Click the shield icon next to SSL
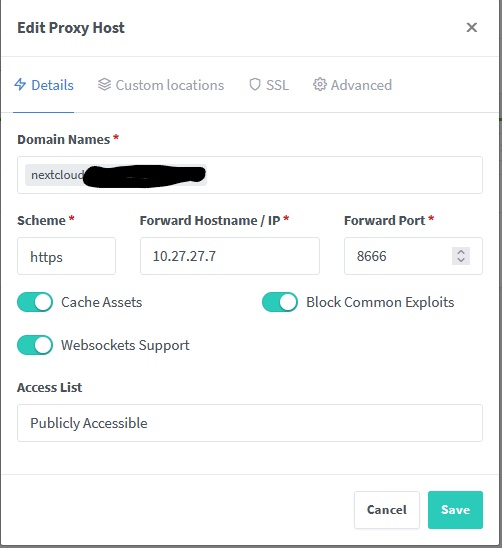The height and width of the screenshot is (548, 502). [x=255, y=85]
